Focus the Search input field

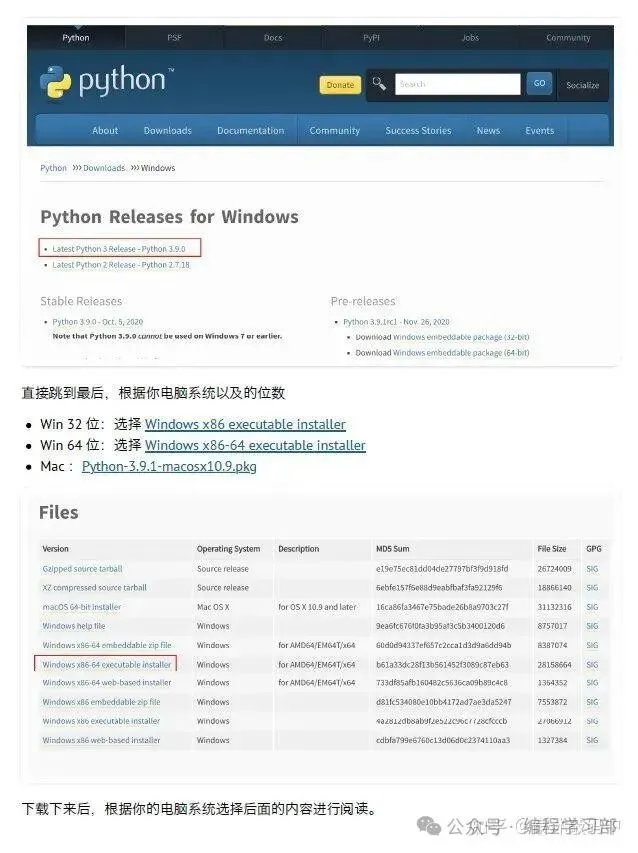(x=457, y=84)
